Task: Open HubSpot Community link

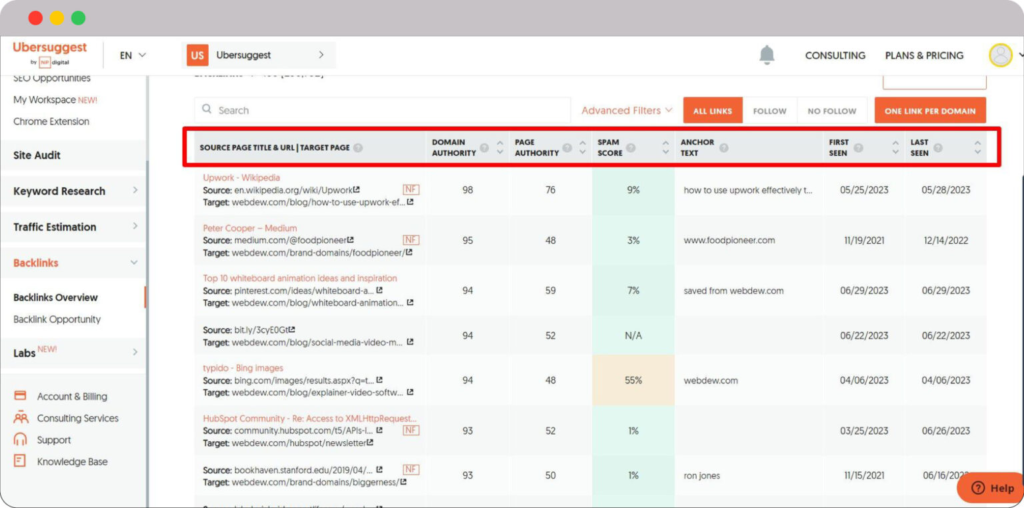Action: [x=310, y=418]
